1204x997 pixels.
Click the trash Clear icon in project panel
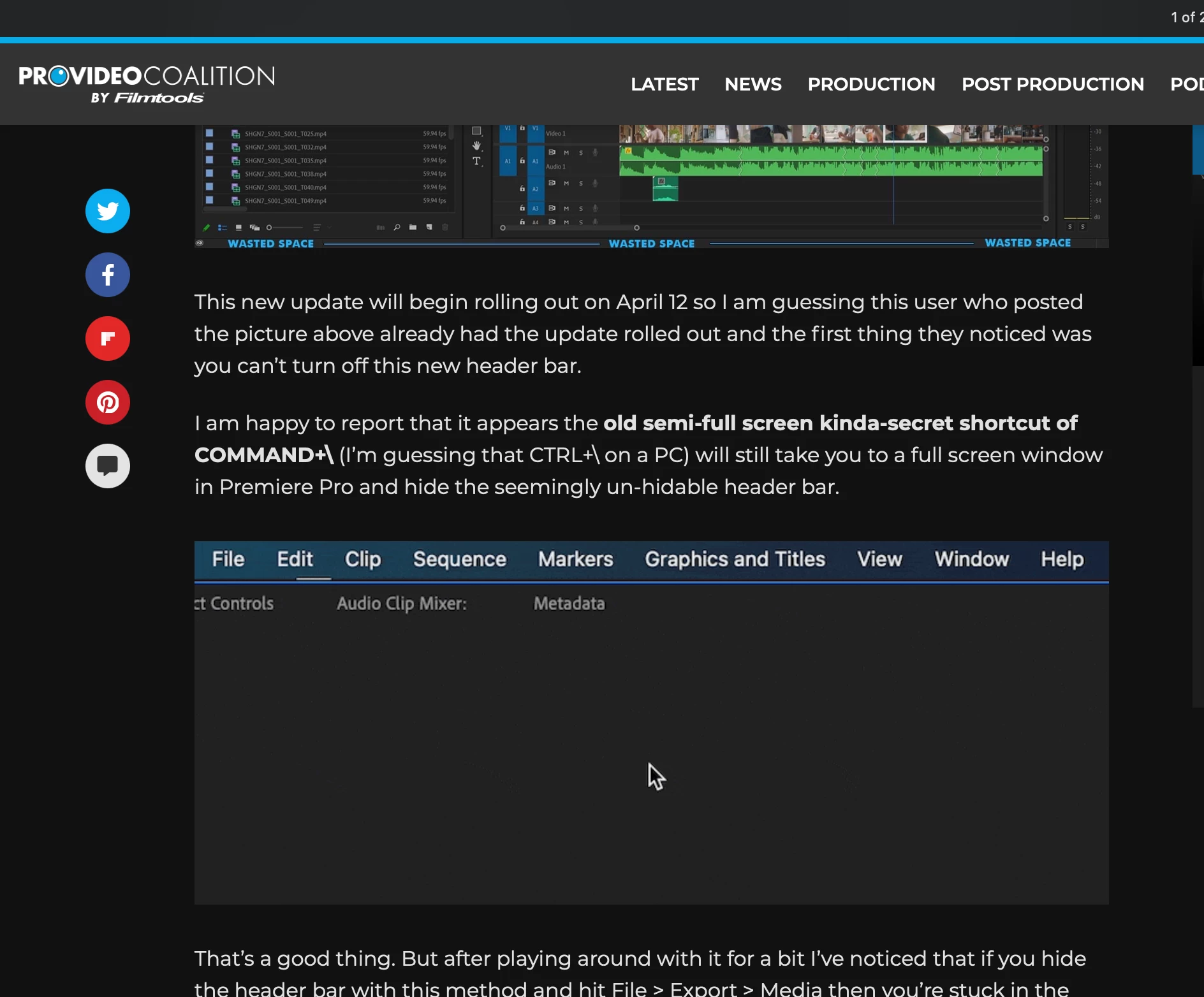445,228
